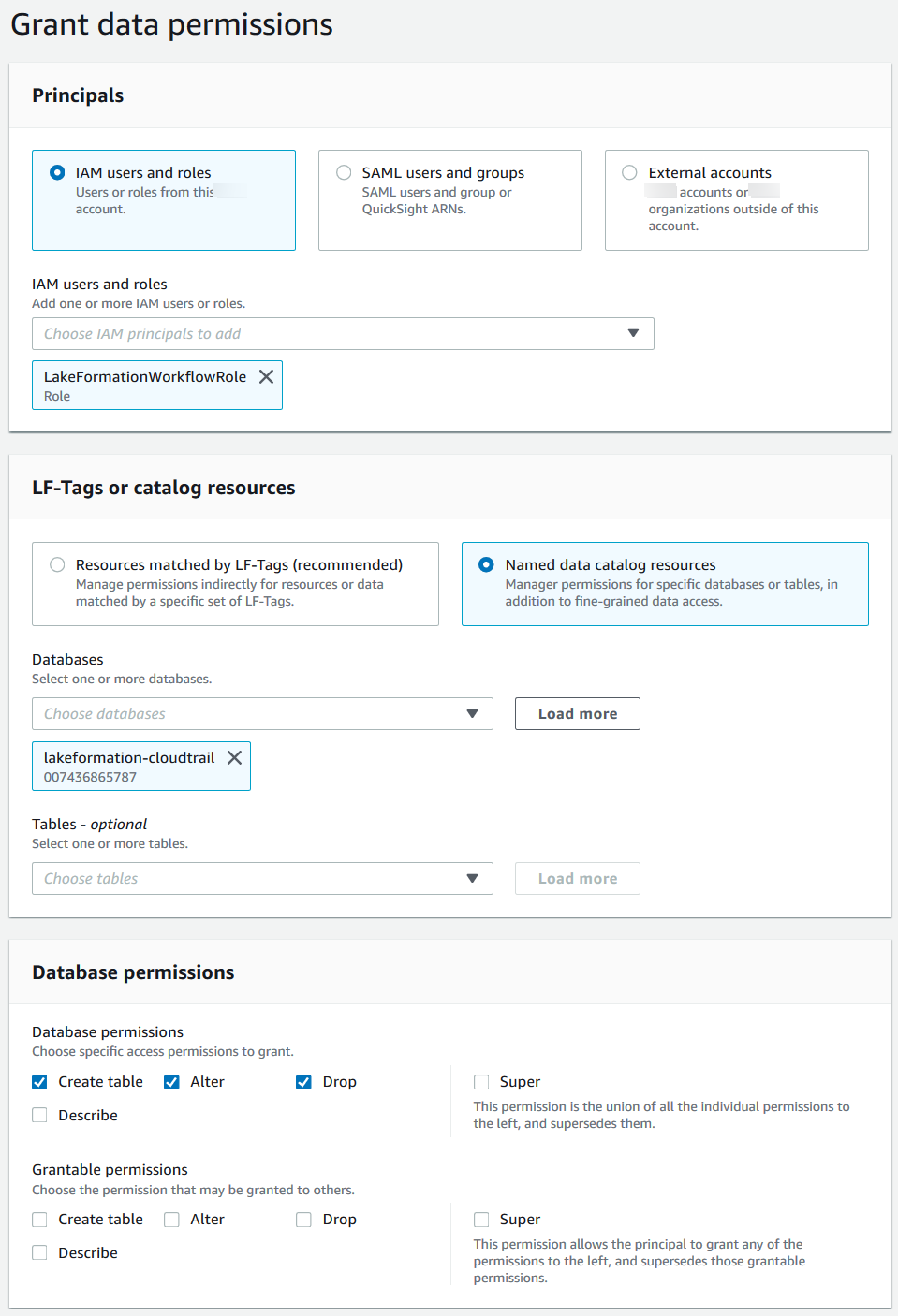The image size is (898, 1316).
Task: Open the Choose IAM principals dropdown
Action: click(343, 334)
